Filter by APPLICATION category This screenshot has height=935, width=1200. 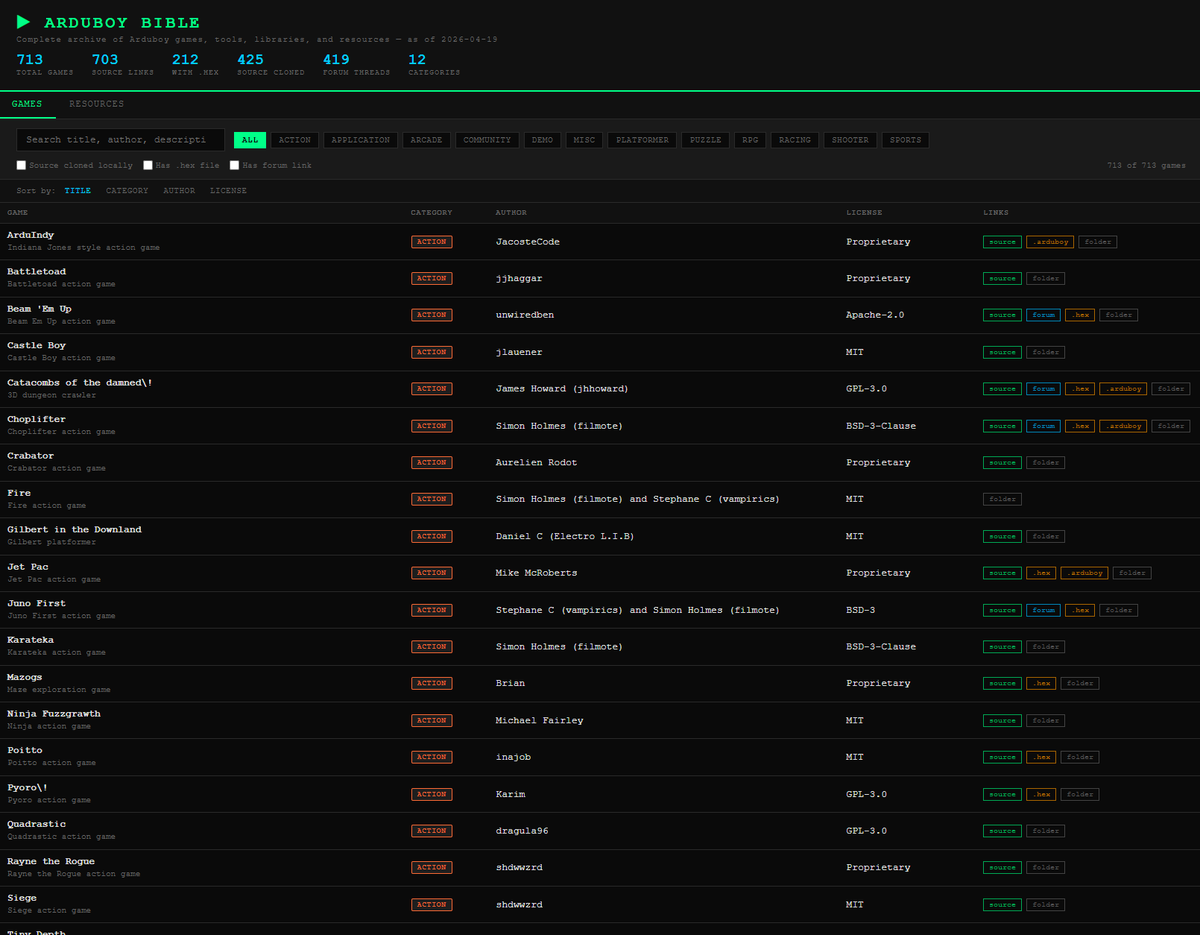click(361, 140)
